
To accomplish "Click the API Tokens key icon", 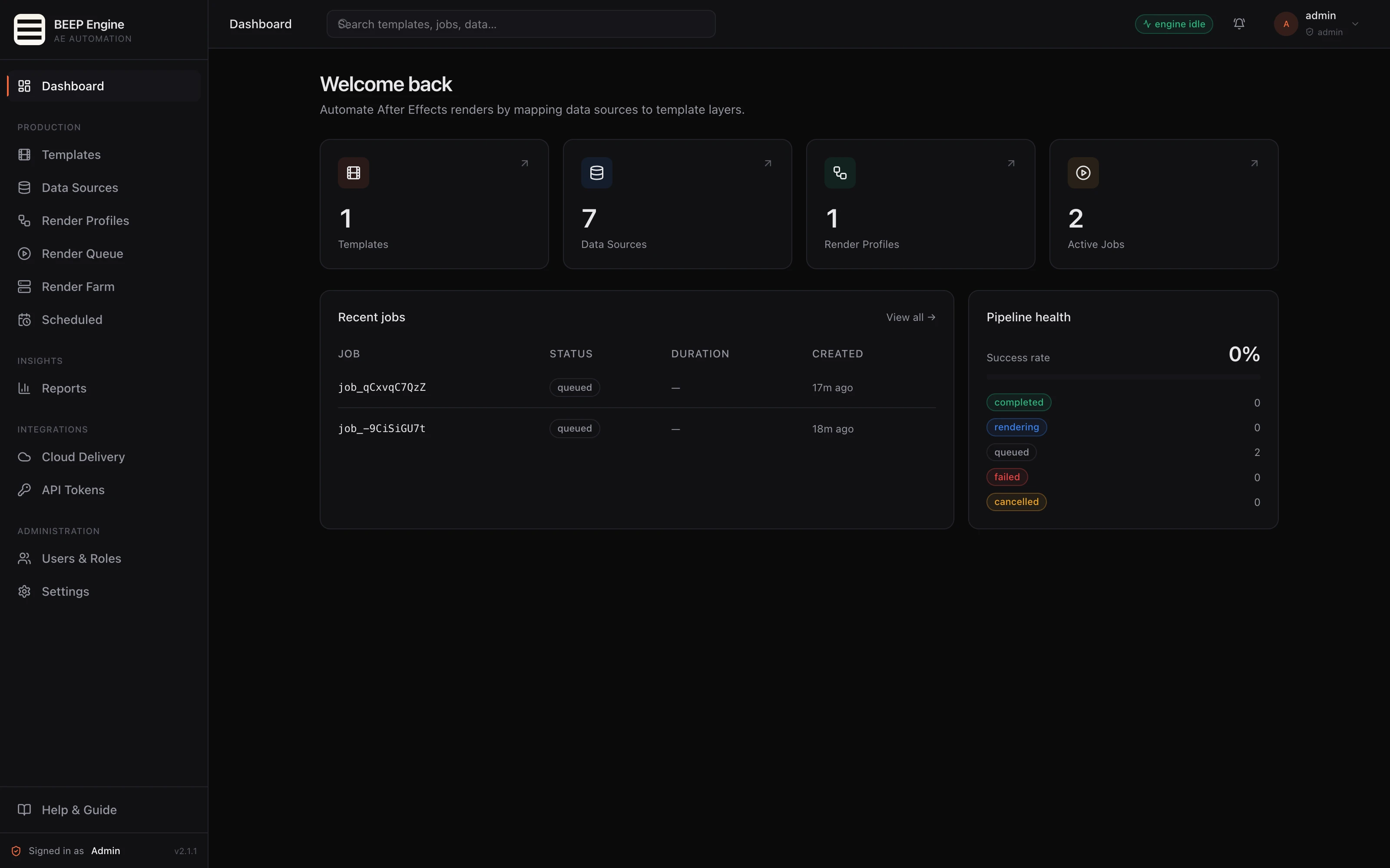I will point(24,490).
